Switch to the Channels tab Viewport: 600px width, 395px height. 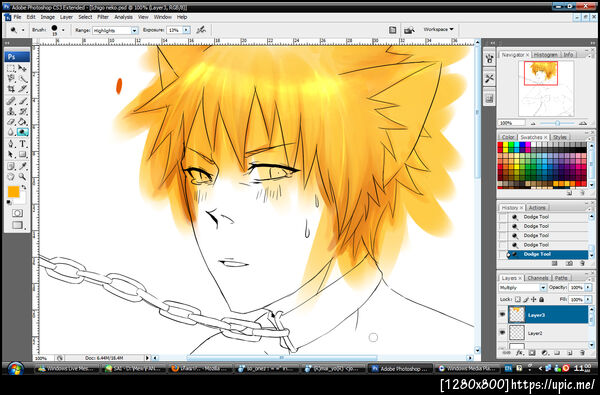[x=538, y=278]
